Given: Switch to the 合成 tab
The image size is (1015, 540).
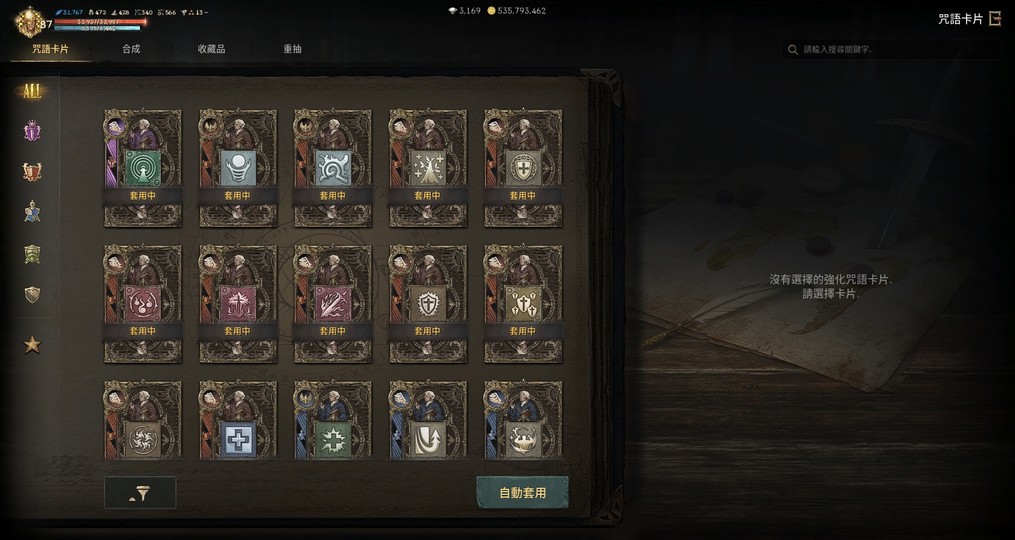Looking at the screenshot, I should 131,49.
